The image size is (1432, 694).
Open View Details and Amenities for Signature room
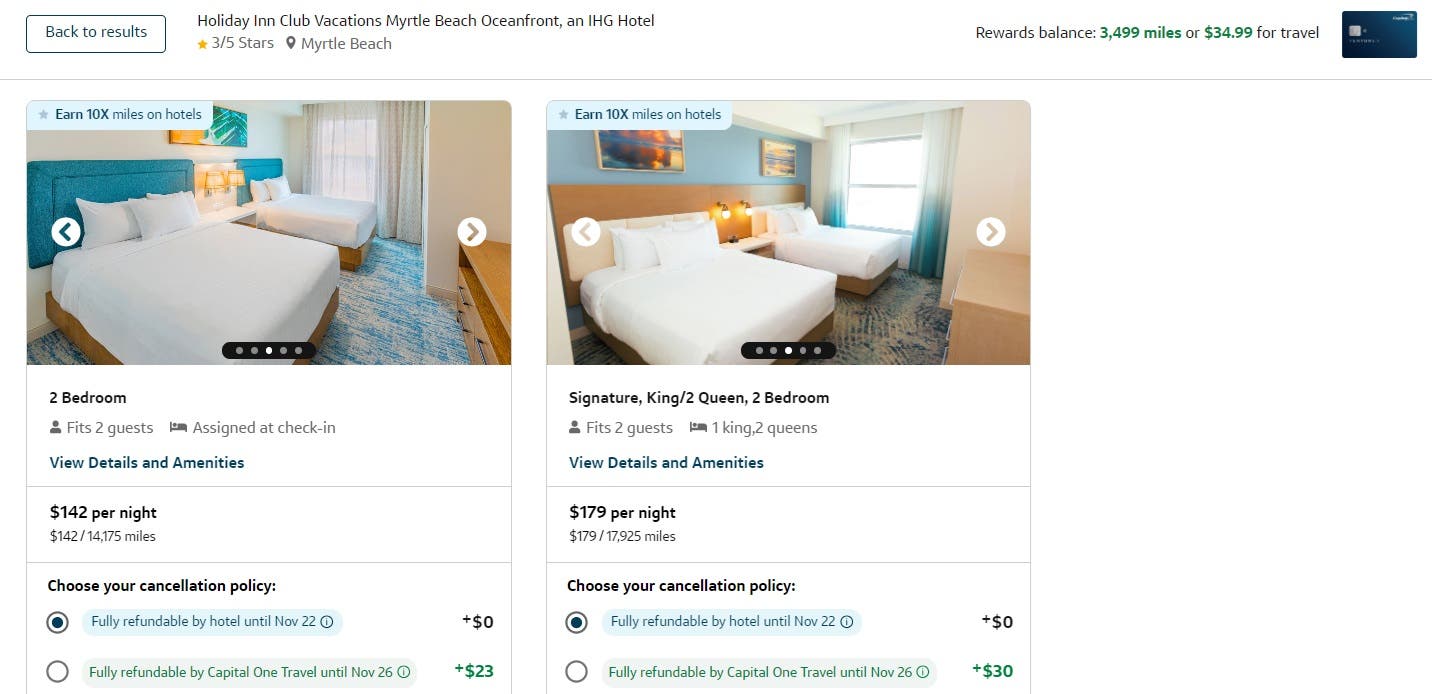pyautogui.click(x=666, y=462)
